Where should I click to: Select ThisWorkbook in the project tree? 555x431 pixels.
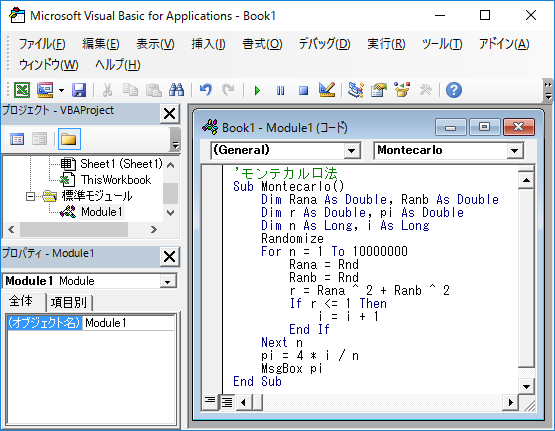point(116,180)
